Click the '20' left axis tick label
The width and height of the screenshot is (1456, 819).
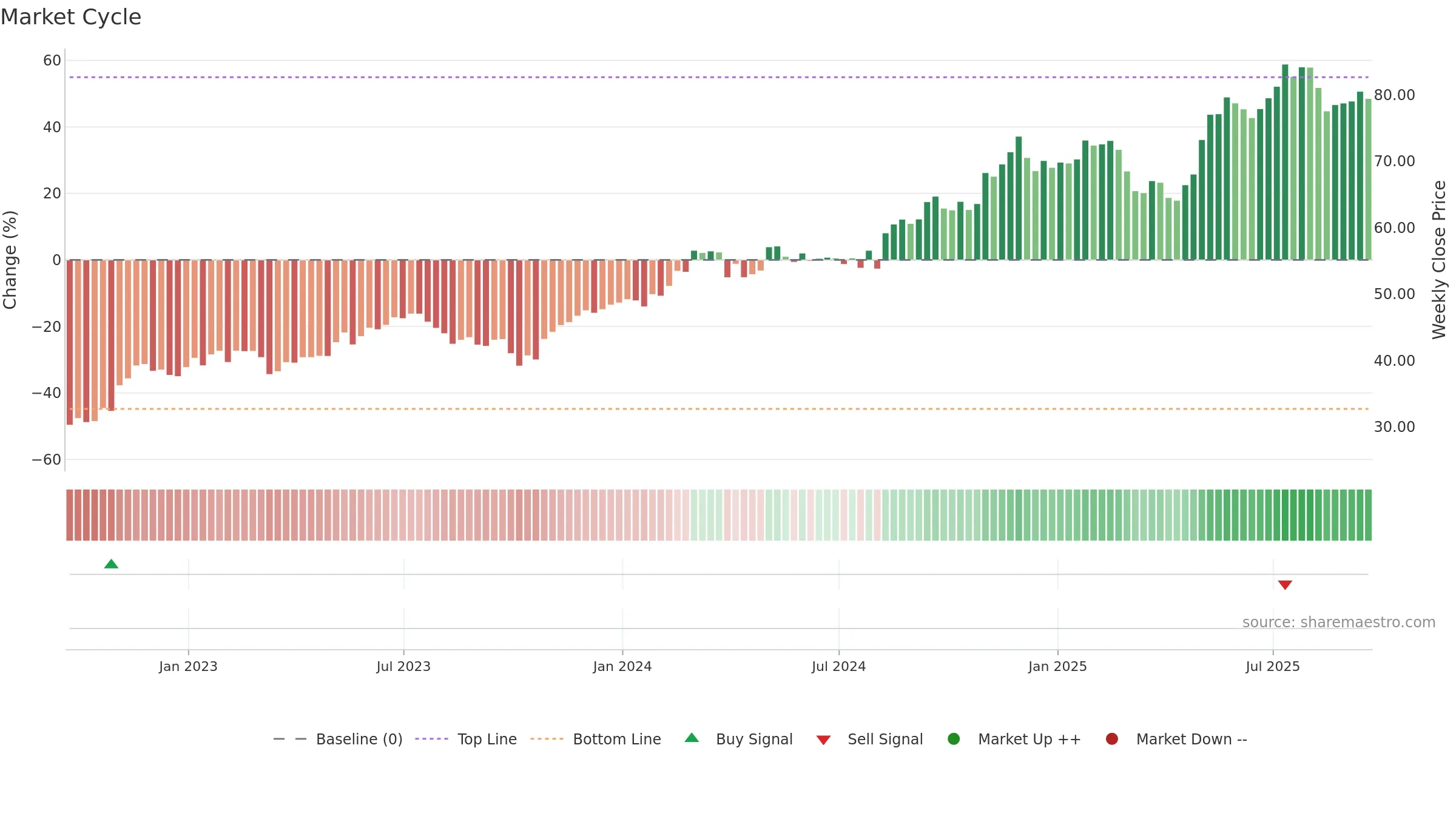click(52, 194)
